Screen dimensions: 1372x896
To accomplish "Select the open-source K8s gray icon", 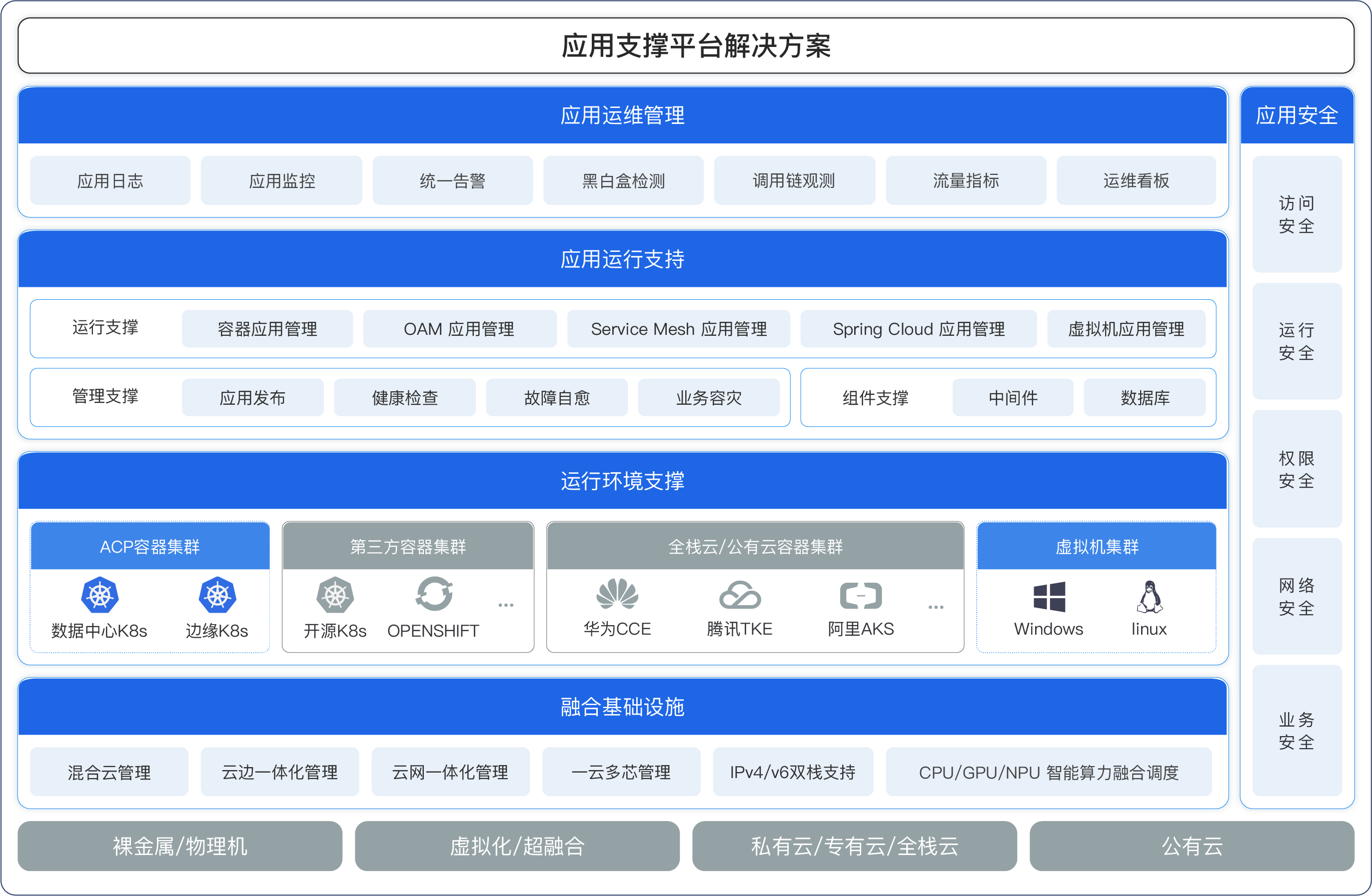I will click(x=335, y=595).
